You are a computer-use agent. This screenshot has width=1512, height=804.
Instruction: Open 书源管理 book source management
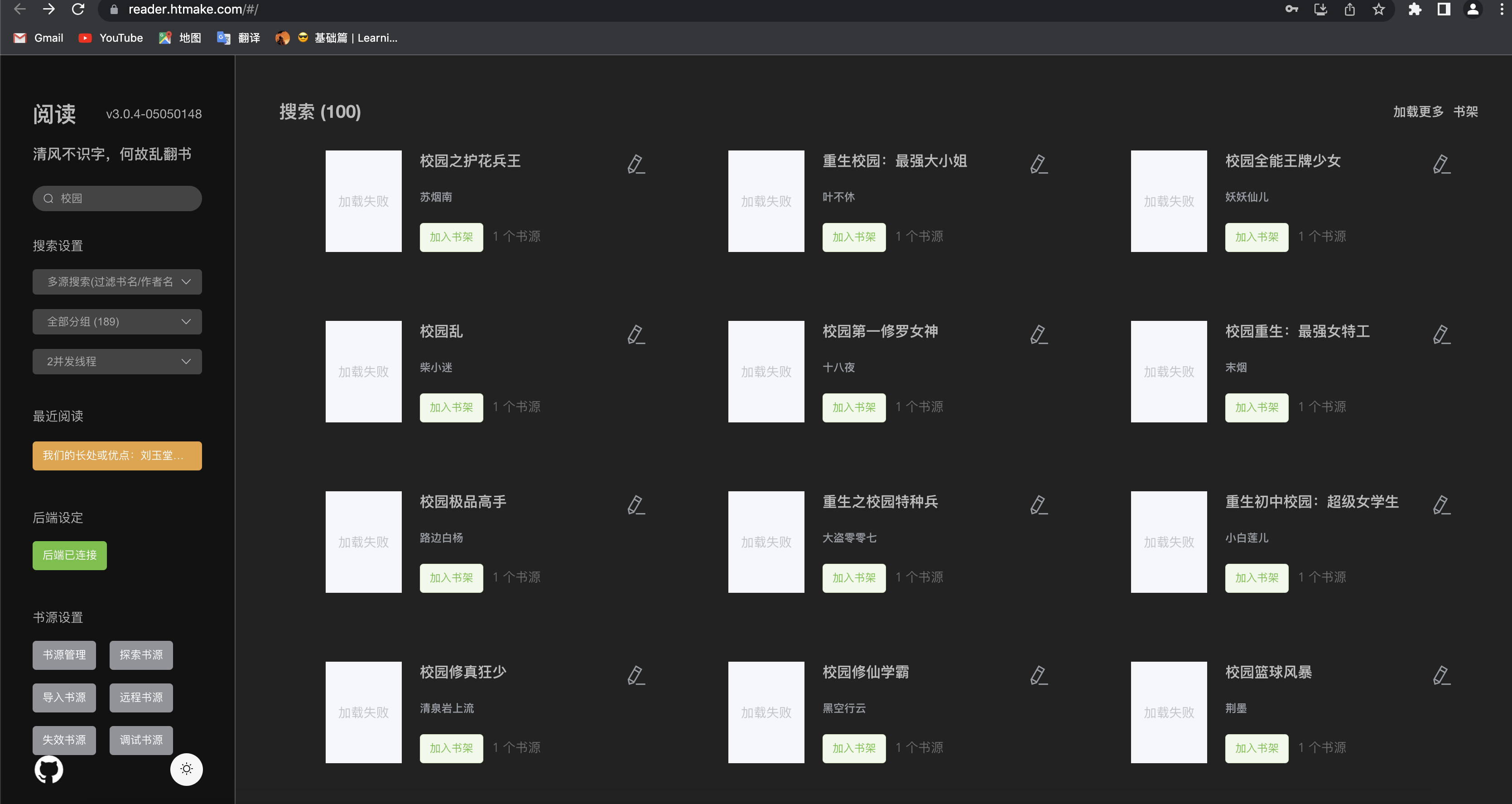[x=64, y=655]
